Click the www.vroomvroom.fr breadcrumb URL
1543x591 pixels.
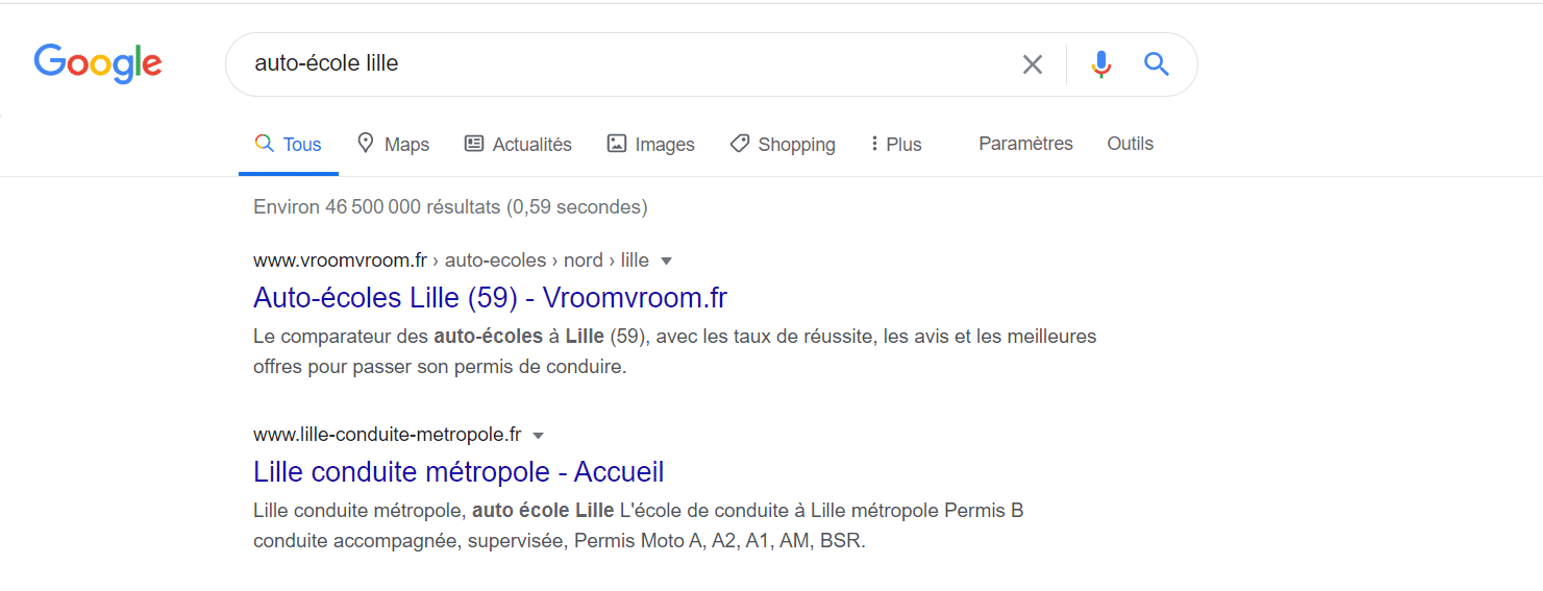pyautogui.click(x=341, y=260)
